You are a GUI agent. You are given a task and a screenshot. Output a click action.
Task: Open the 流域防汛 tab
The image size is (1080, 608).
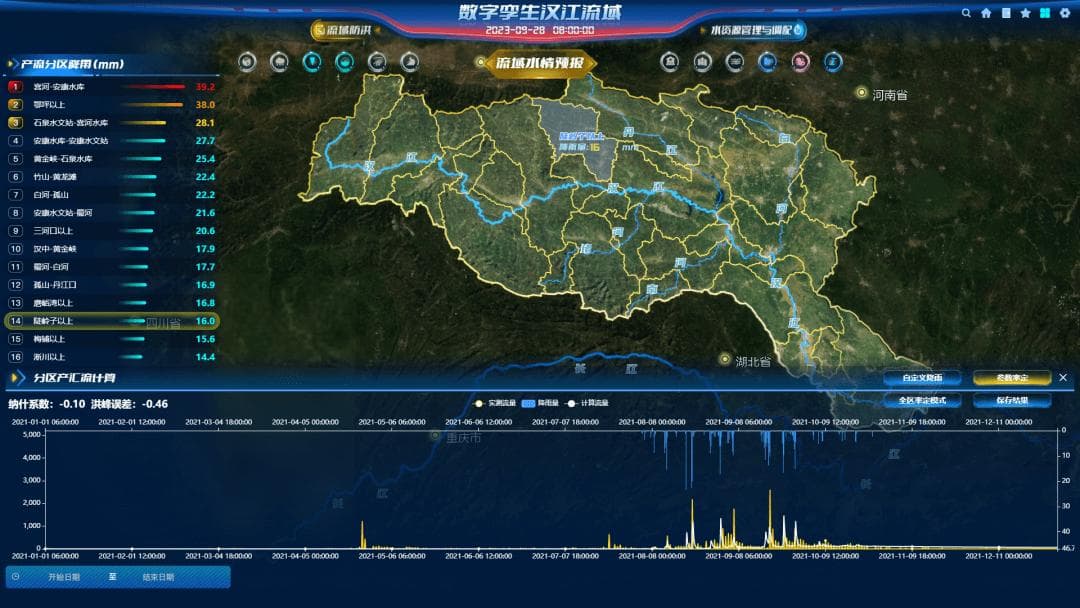342,30
